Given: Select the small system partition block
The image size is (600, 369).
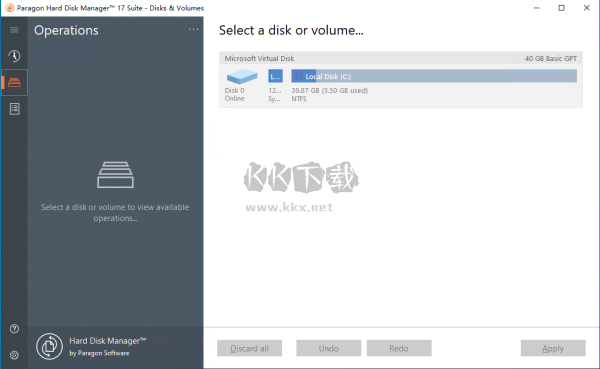Looking at the screenshot, I should click(276, 76).
